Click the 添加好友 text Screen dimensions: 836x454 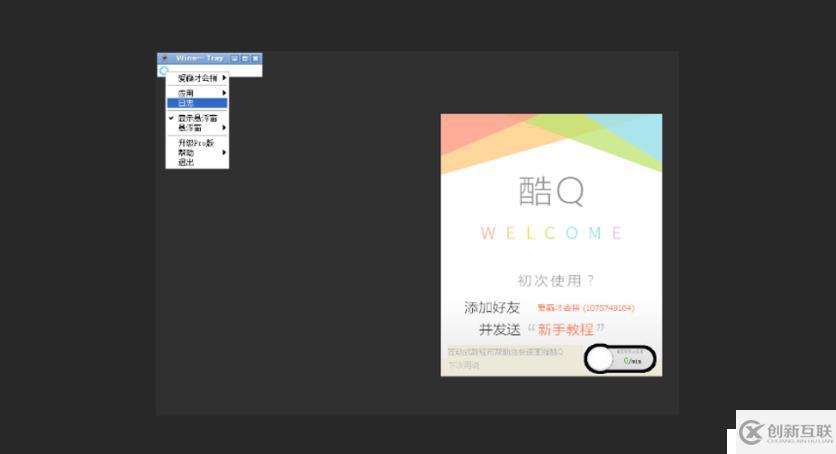coord(492,307)
